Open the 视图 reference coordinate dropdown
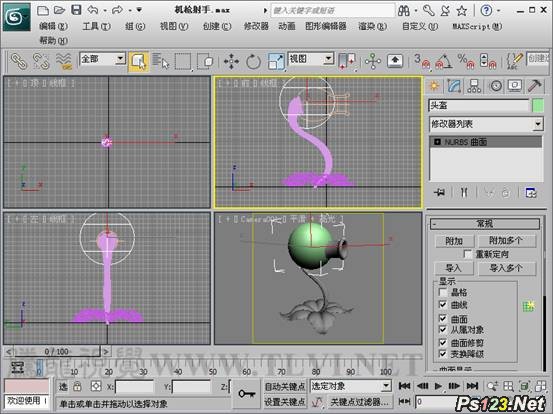Viewport: 553px width, 414px height. click(x=329, y=59)
